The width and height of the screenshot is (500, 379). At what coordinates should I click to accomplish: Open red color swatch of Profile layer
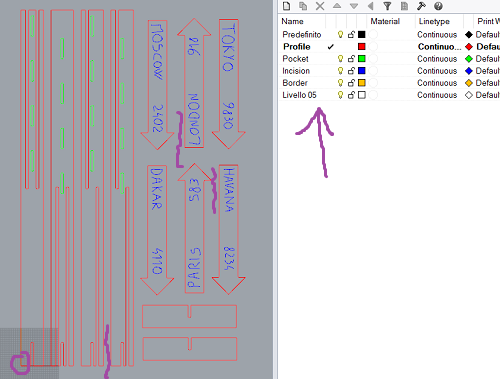tap(362, 47)
